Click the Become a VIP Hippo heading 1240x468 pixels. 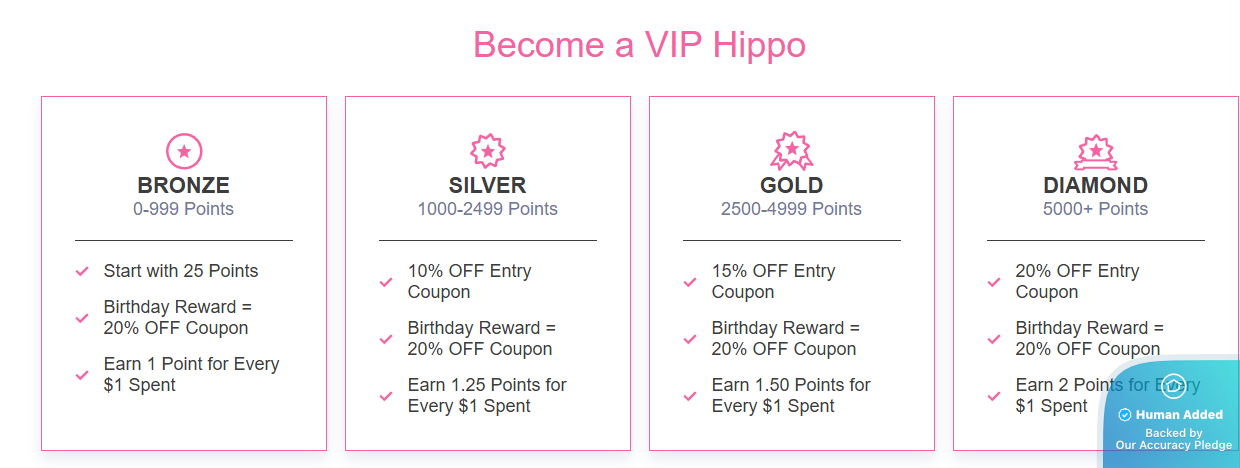639,45
